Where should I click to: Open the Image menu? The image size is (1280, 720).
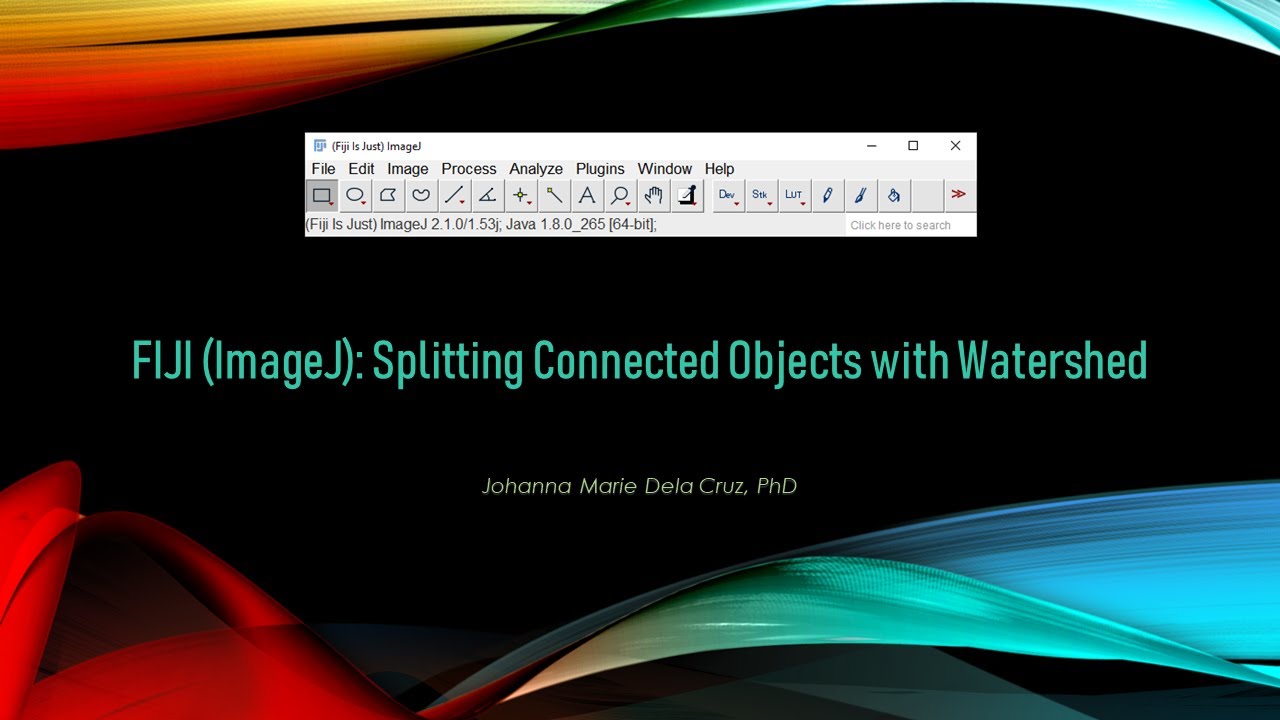408,169
